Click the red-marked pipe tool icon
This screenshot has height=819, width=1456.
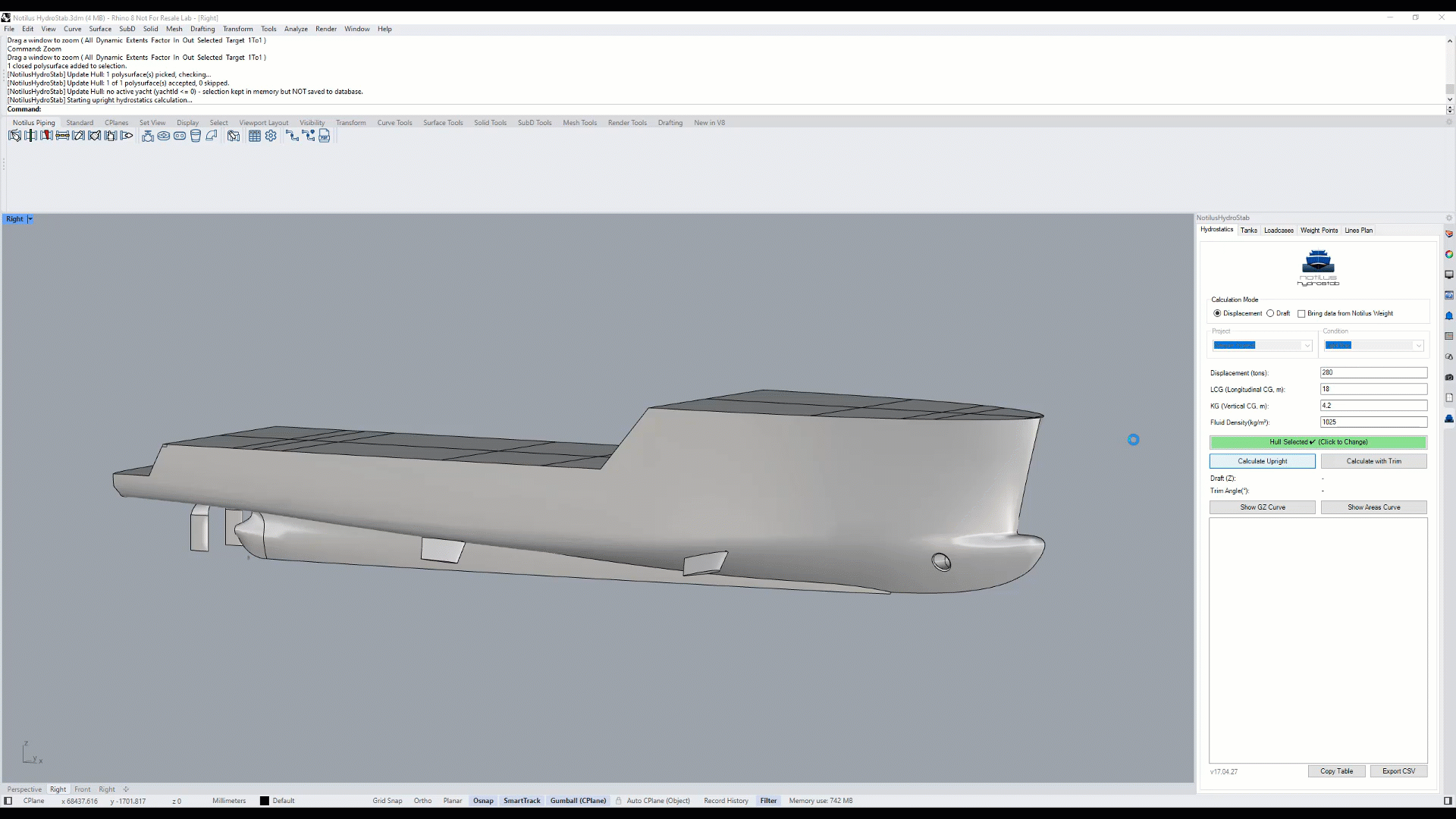click(46, 136)
